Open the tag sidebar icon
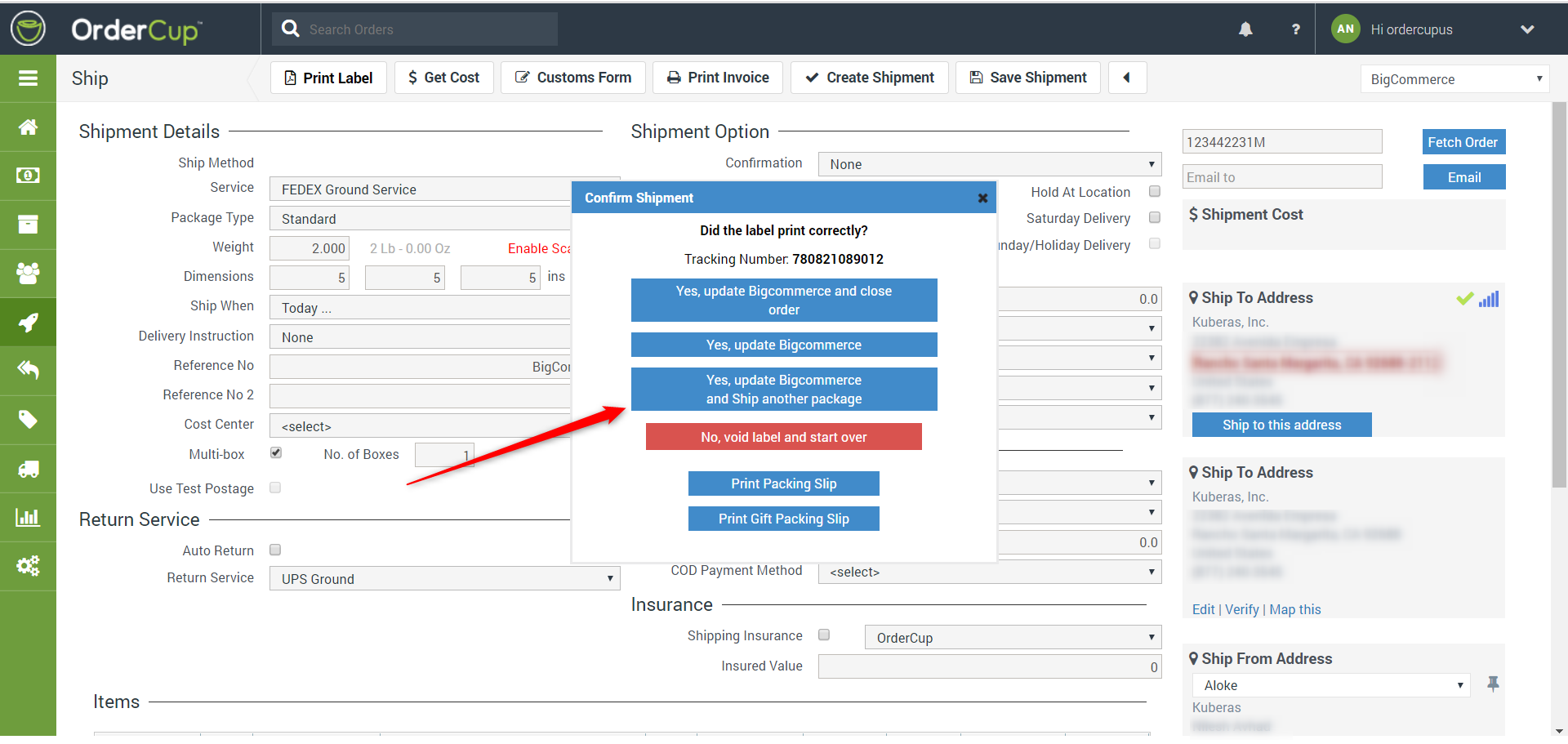This screenshot has height=744, width=1568. [x=28, y=420]
